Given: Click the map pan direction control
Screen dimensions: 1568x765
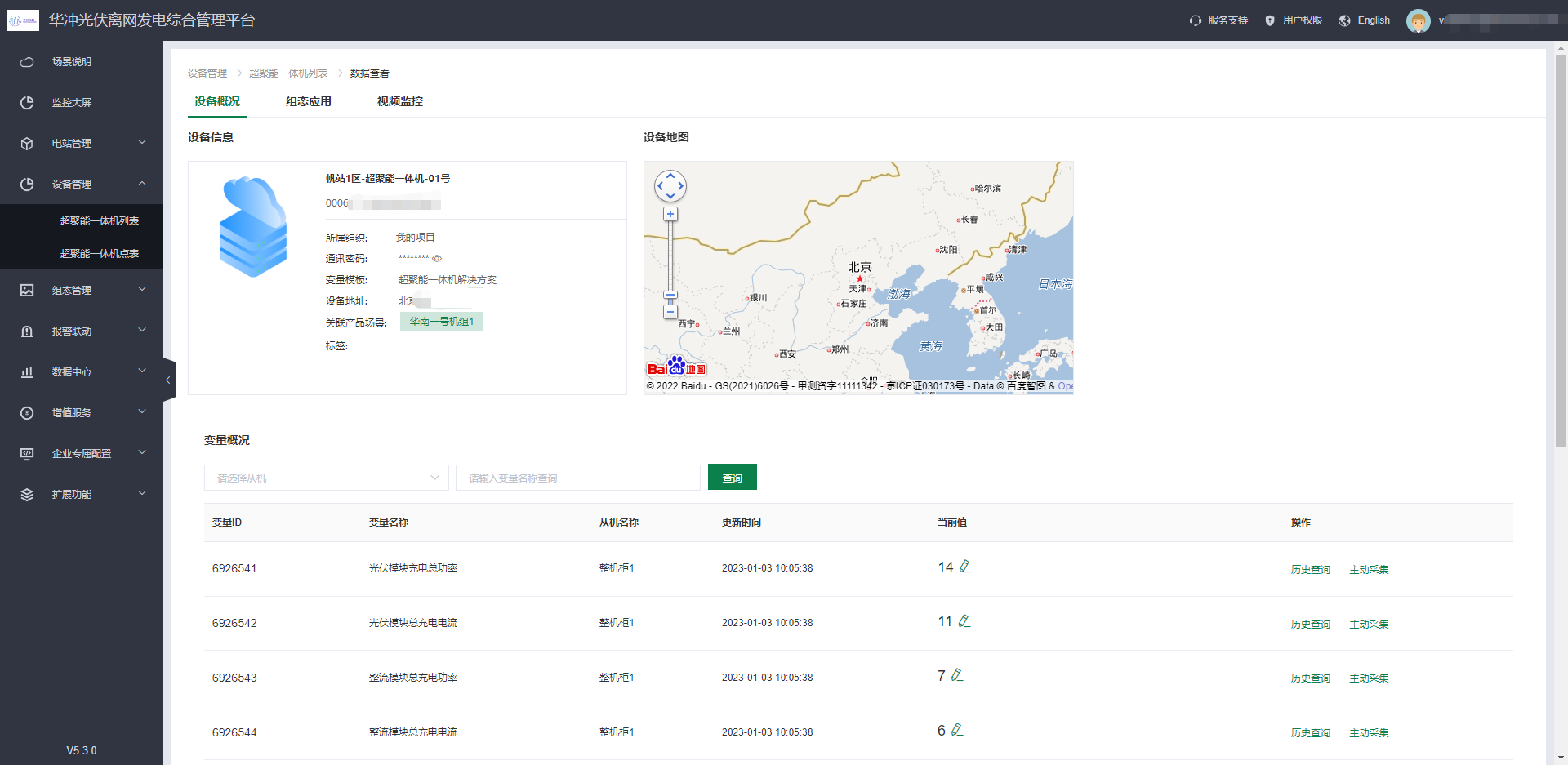Looking at the screenshot, I should click(670, 186).
